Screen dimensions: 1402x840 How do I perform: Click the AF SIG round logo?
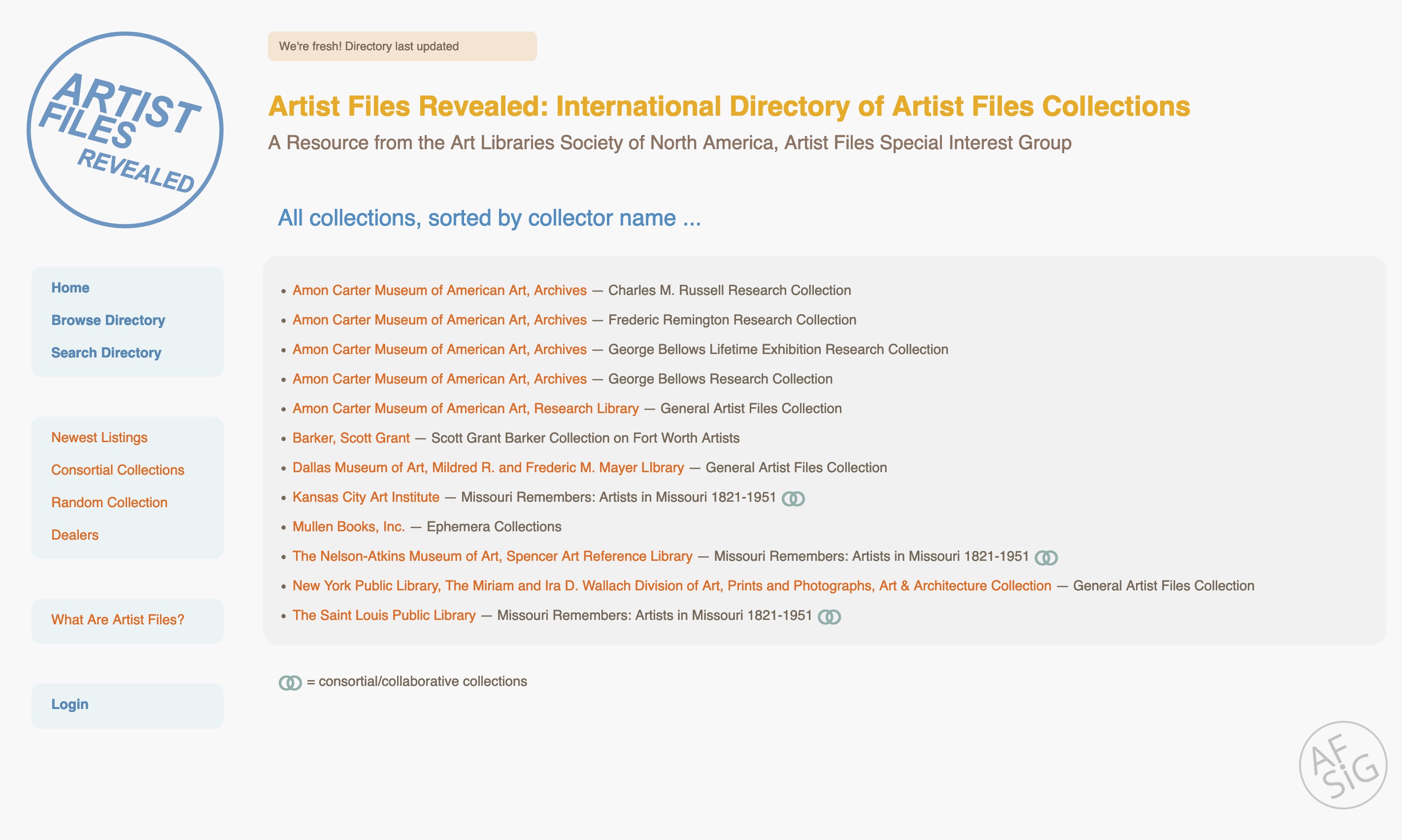coord(1342,765)
